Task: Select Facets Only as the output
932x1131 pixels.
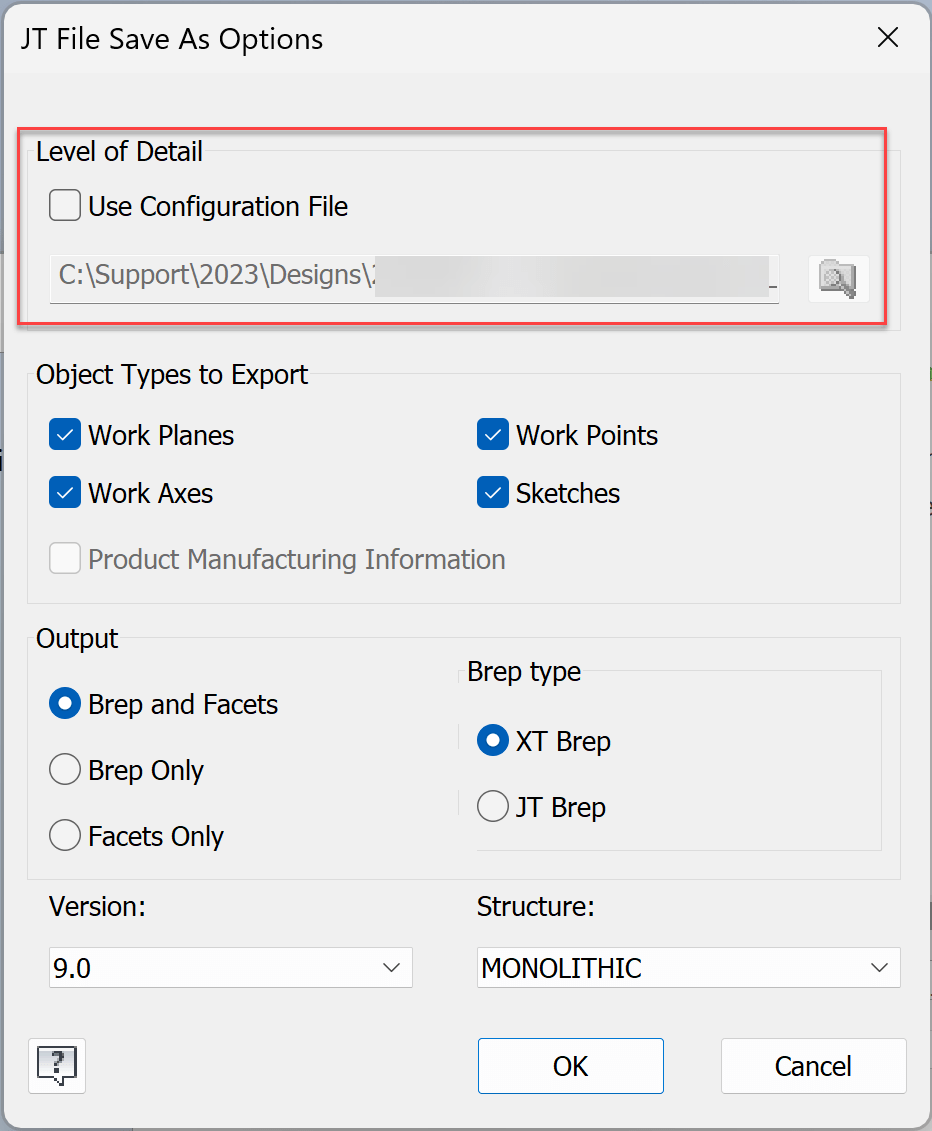Action: point(64,835)
